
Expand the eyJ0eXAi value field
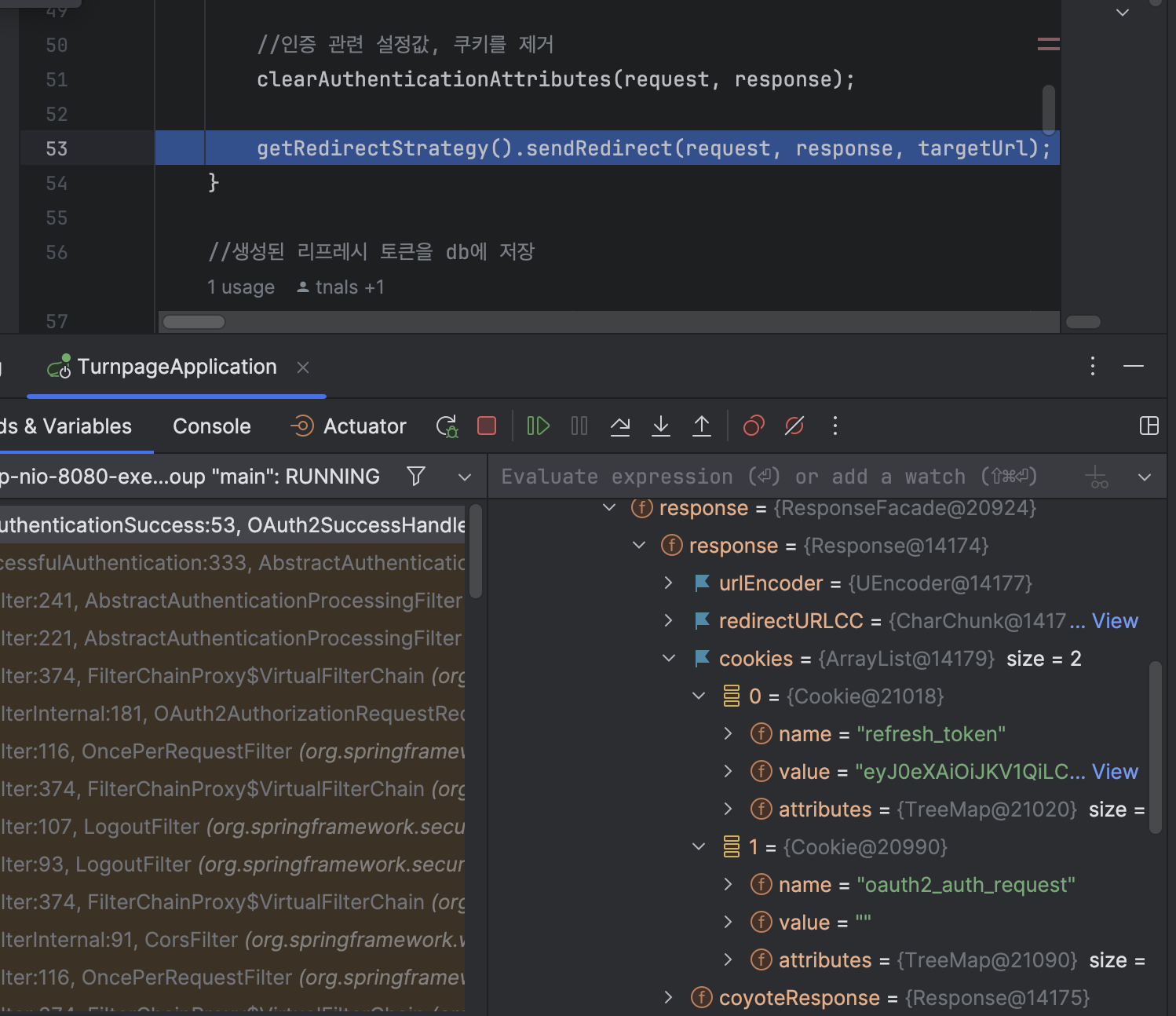(x=729, y=772)
